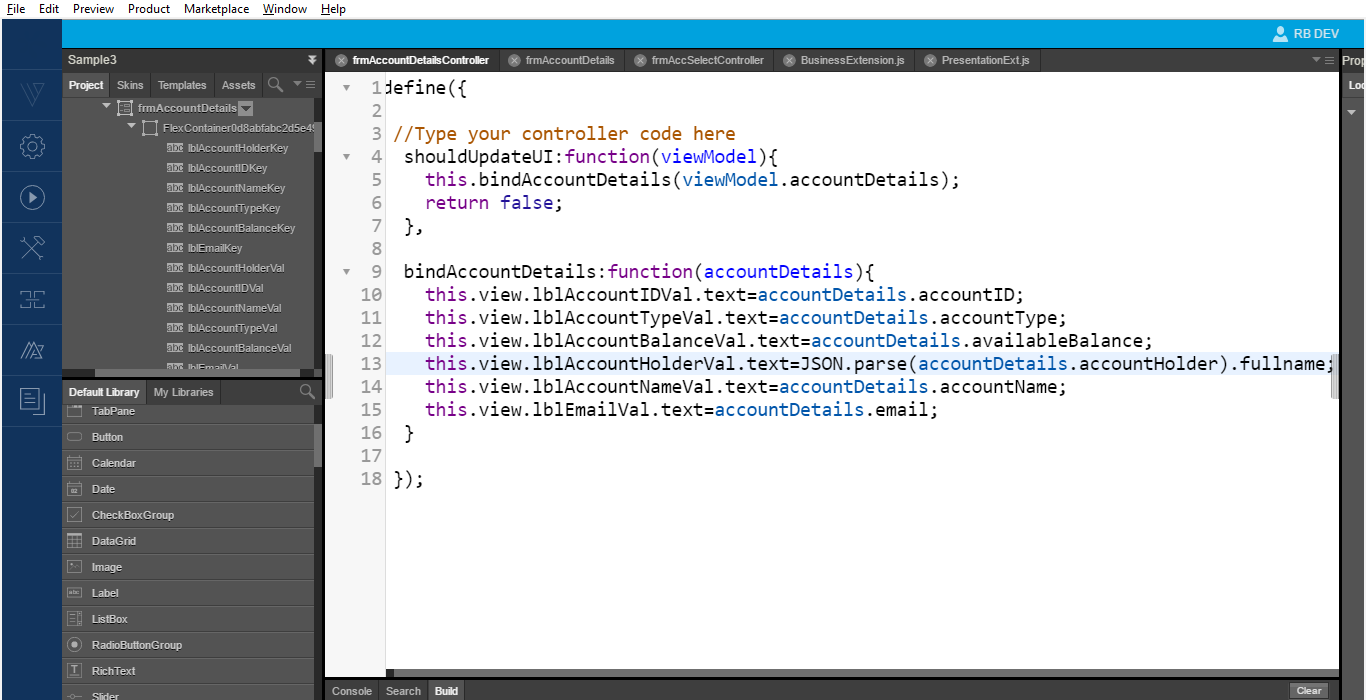Select the DataGrid widget in library
Image resolution: width=1366 pixels, height=700 pixels.
[188, 541]
